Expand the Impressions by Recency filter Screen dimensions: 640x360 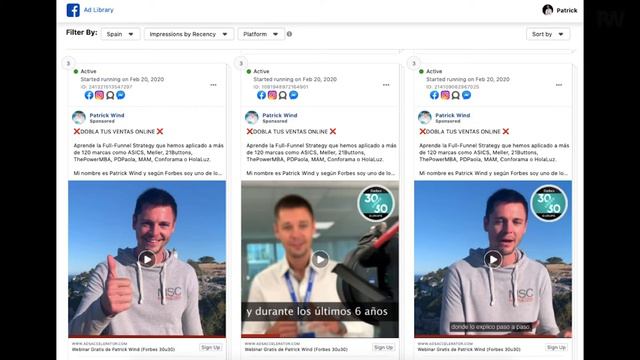point(189,34)
